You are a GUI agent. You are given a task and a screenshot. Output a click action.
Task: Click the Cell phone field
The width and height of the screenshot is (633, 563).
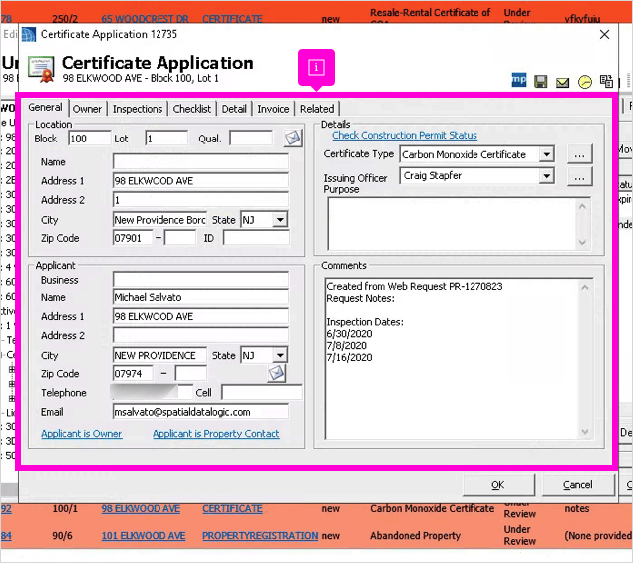coord(262,393)
